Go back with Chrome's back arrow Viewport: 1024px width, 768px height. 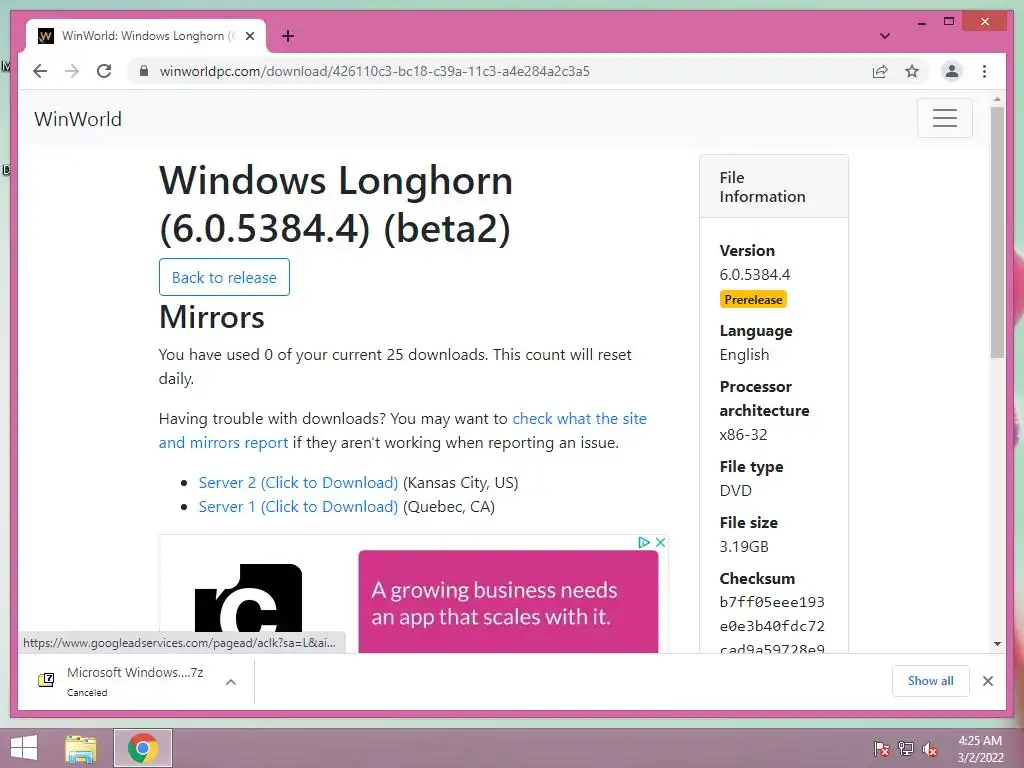pyautogui.click(x=40, y=71)
